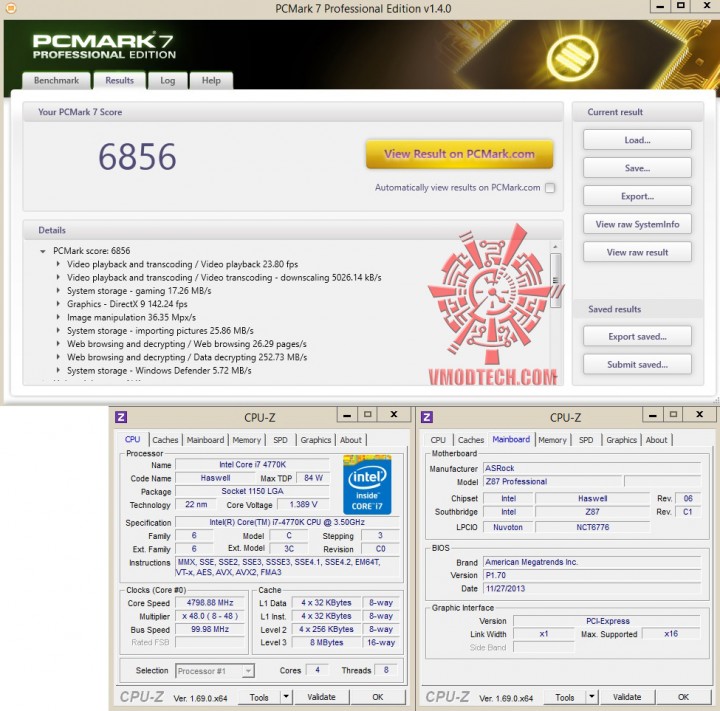Screen dimensions: 720x711
Task: Open Mainboard tab in left CPU-Z window
Action: pyautogui.click(x=205, y=440)
